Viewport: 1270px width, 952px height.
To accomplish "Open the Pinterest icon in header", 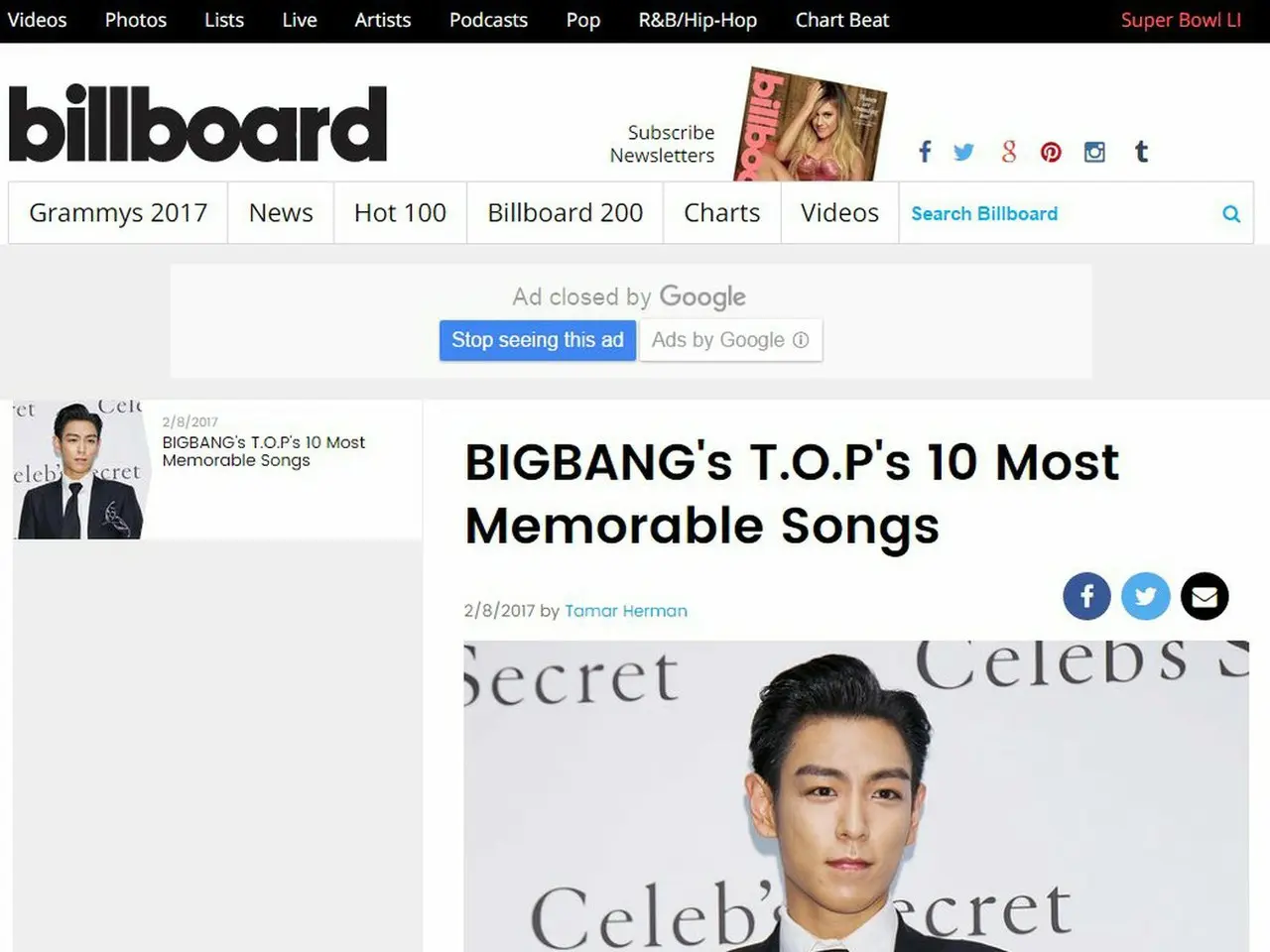I will pos(1051,152).
